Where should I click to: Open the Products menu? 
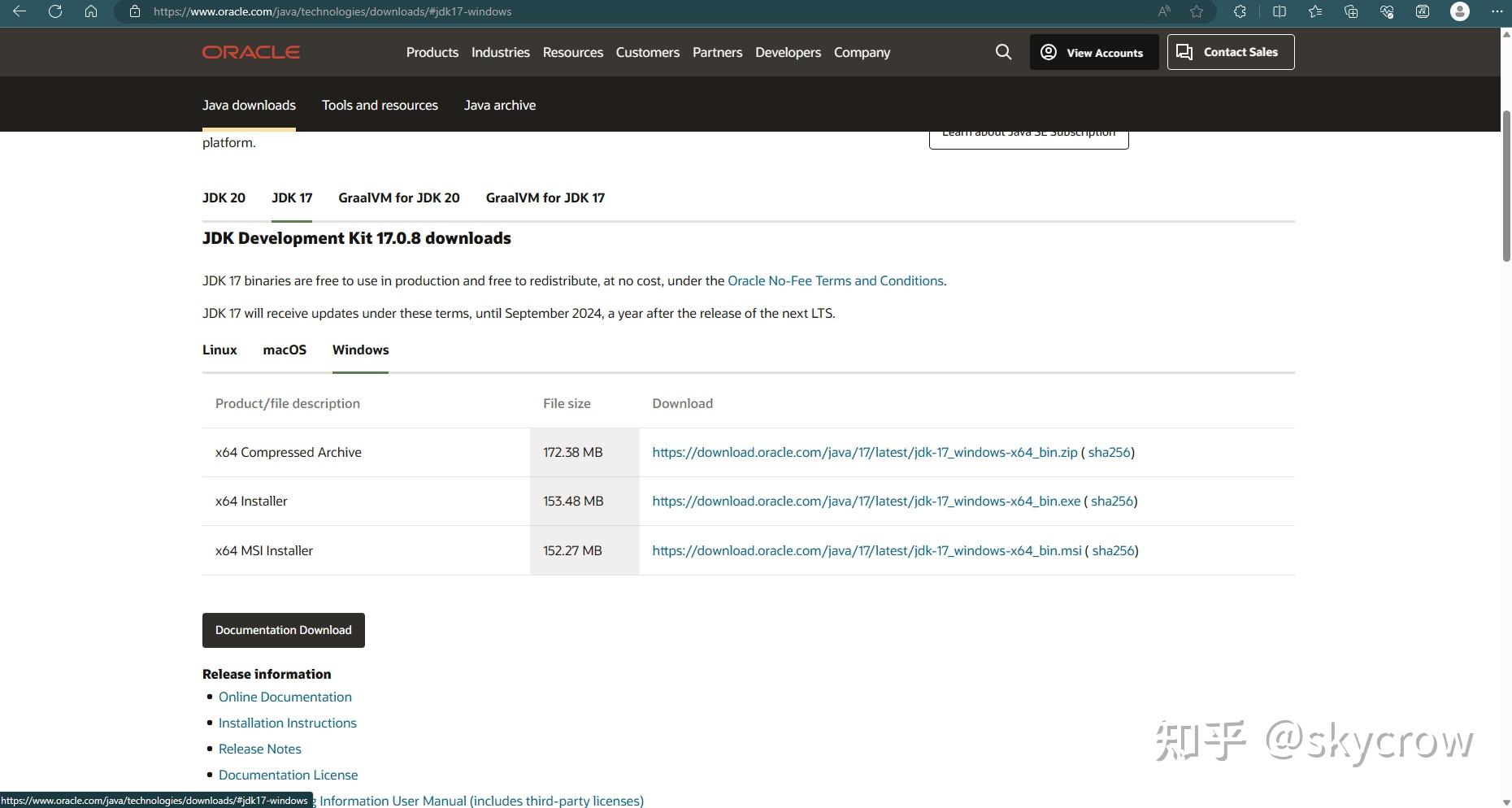(x=432, y=52)
